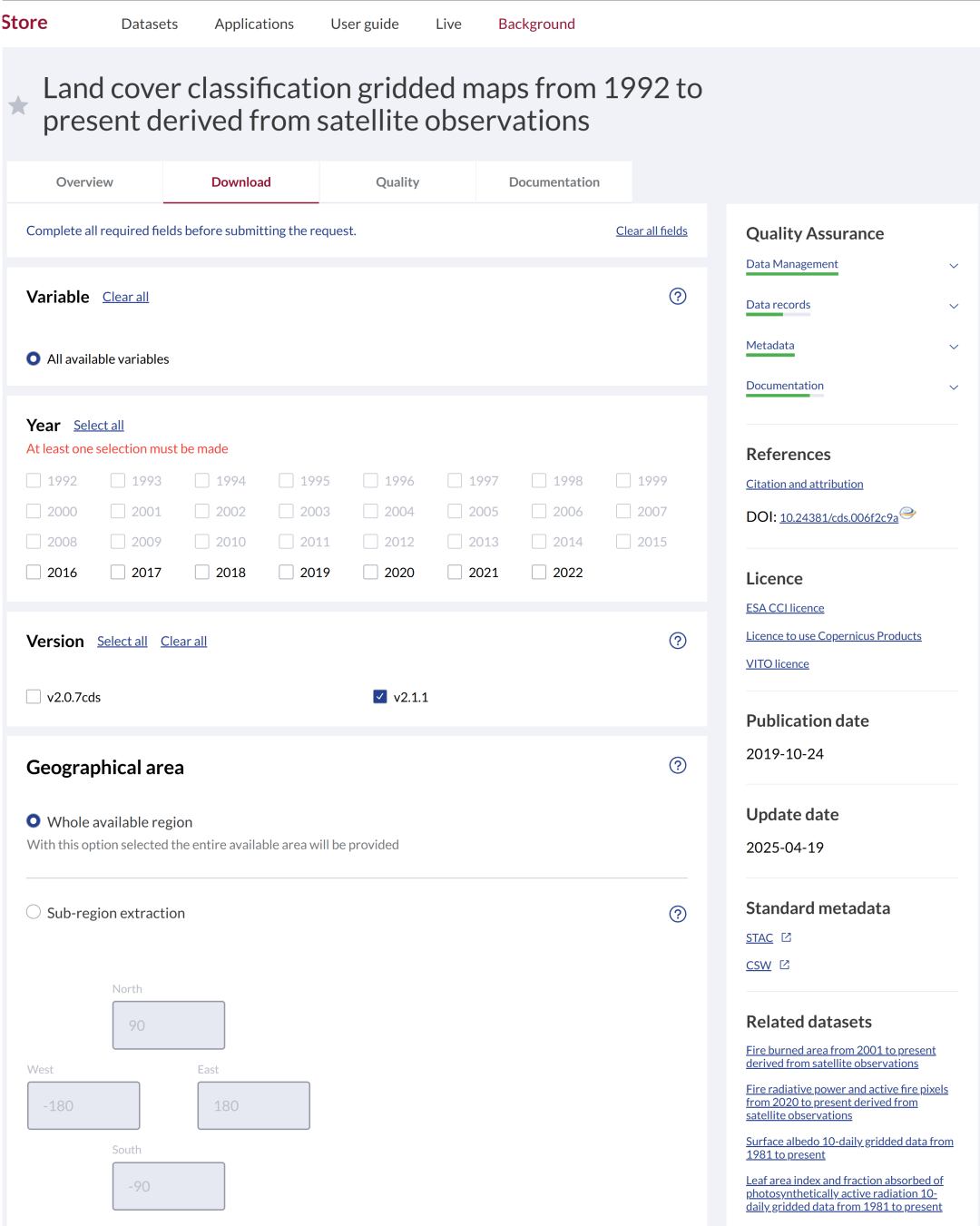This screenshot has height=1226, width=980.
Task: Open the Sub-region extraction help icon
Action: (678, 914)
